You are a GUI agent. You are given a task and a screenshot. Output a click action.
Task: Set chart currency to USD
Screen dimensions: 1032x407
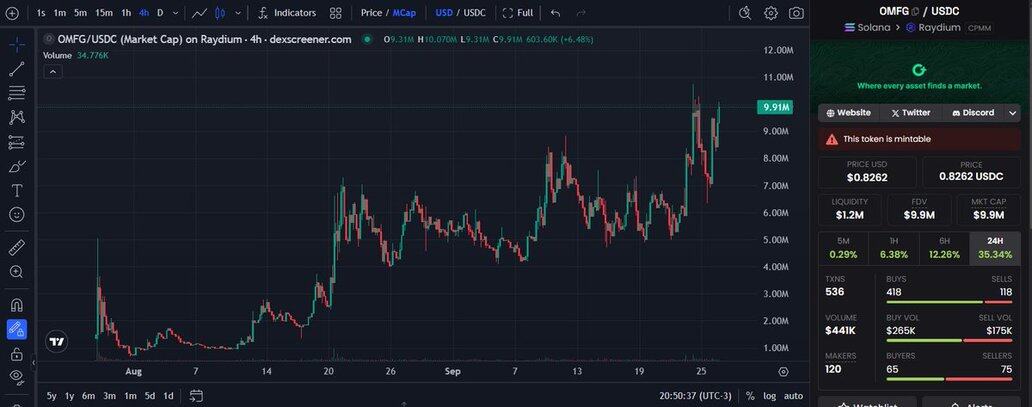[x=444, y=13]
